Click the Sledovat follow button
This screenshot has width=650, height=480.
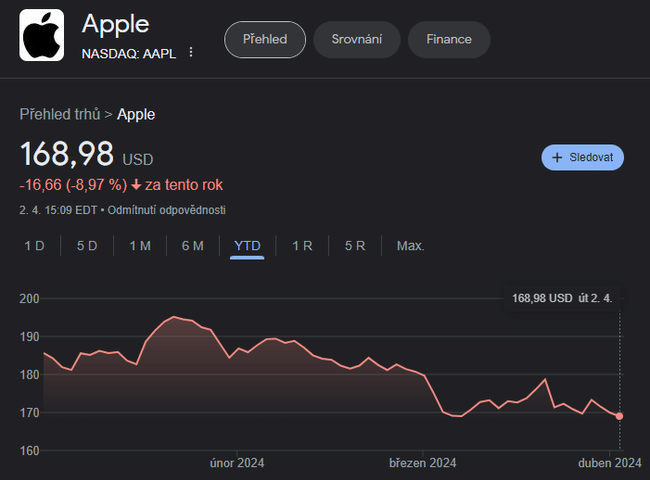coord(583,158)
